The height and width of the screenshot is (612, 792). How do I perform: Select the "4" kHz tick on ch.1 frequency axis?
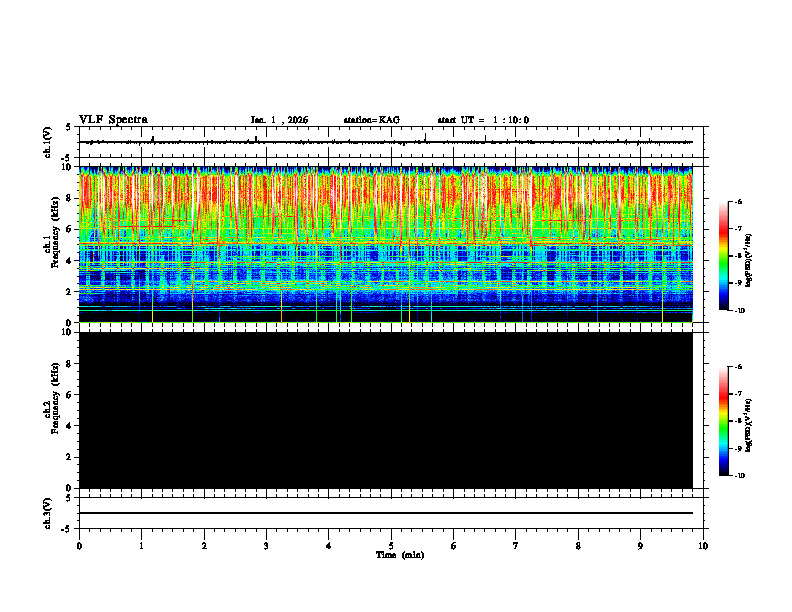click(x=70, y=261)
